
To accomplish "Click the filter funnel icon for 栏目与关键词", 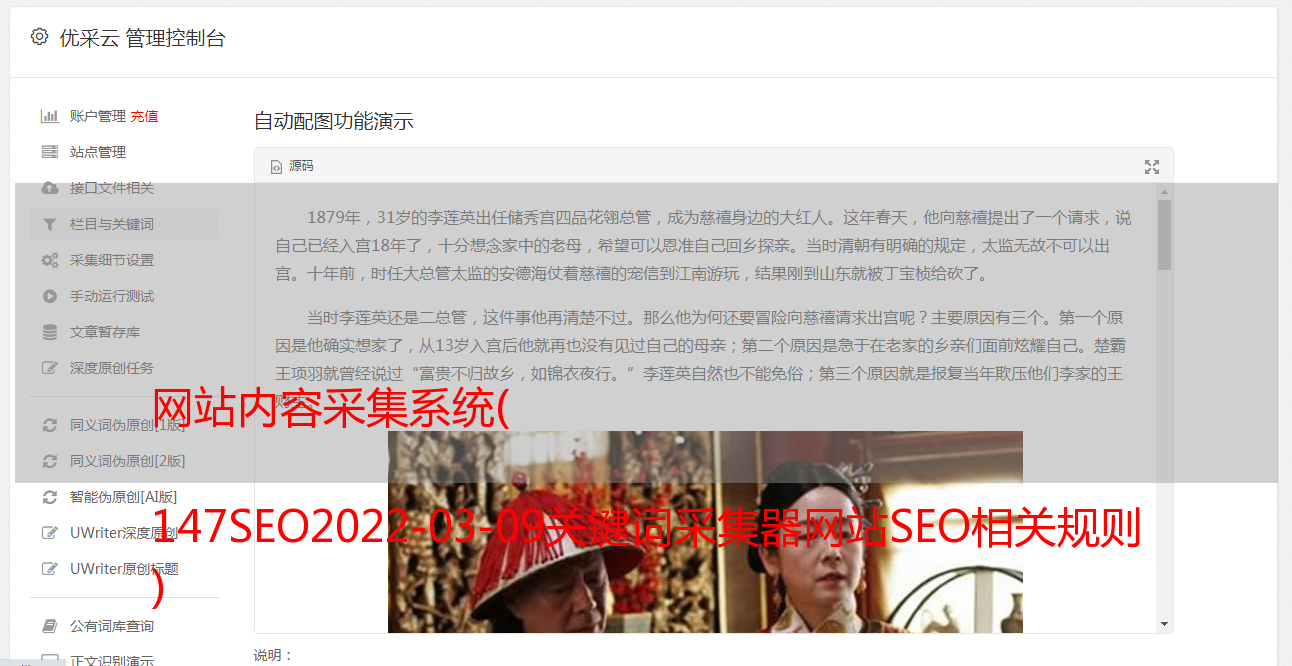I will [49, 224].
